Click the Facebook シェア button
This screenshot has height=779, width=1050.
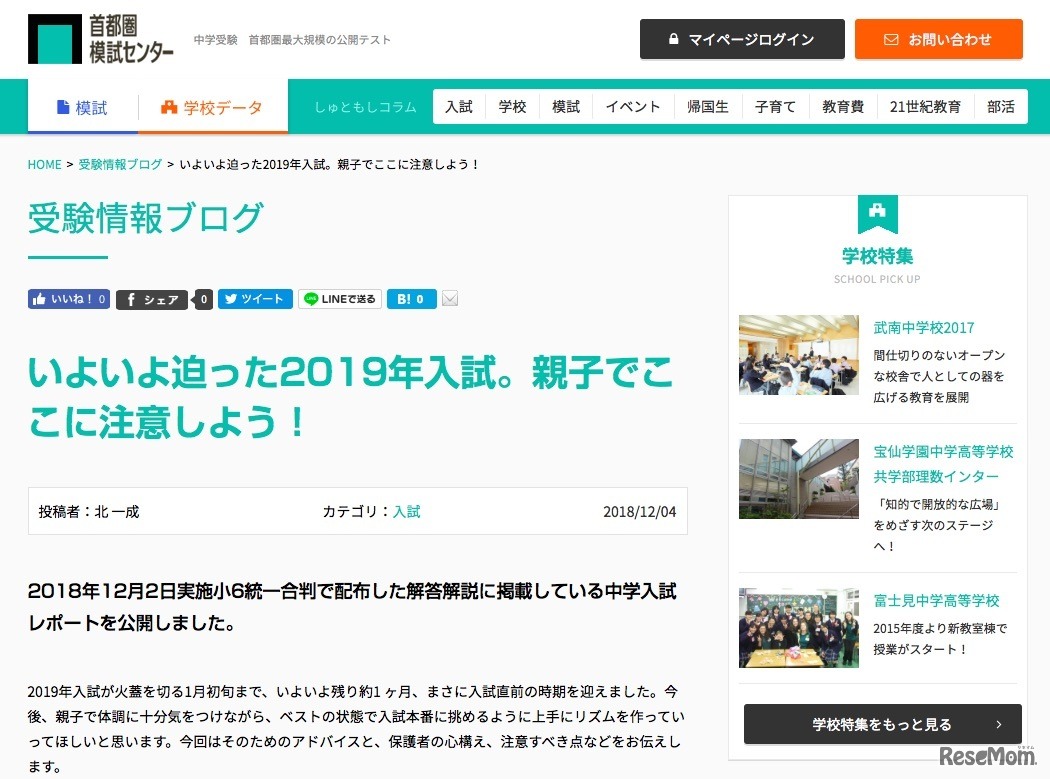(x=152, y=299)
